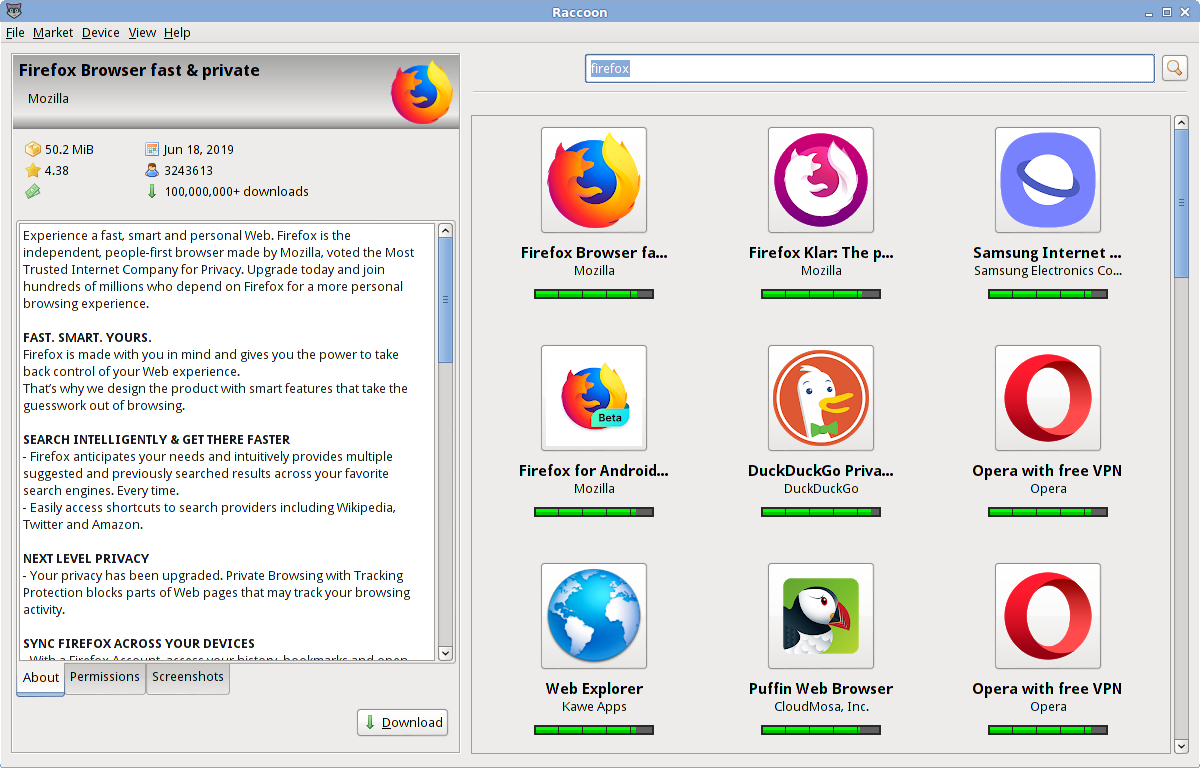Screen dimensions: 1200x768
Task: Click the "DuckDuckGo Priva..." title
Action: pyautogui.click(x=821, y=471)
